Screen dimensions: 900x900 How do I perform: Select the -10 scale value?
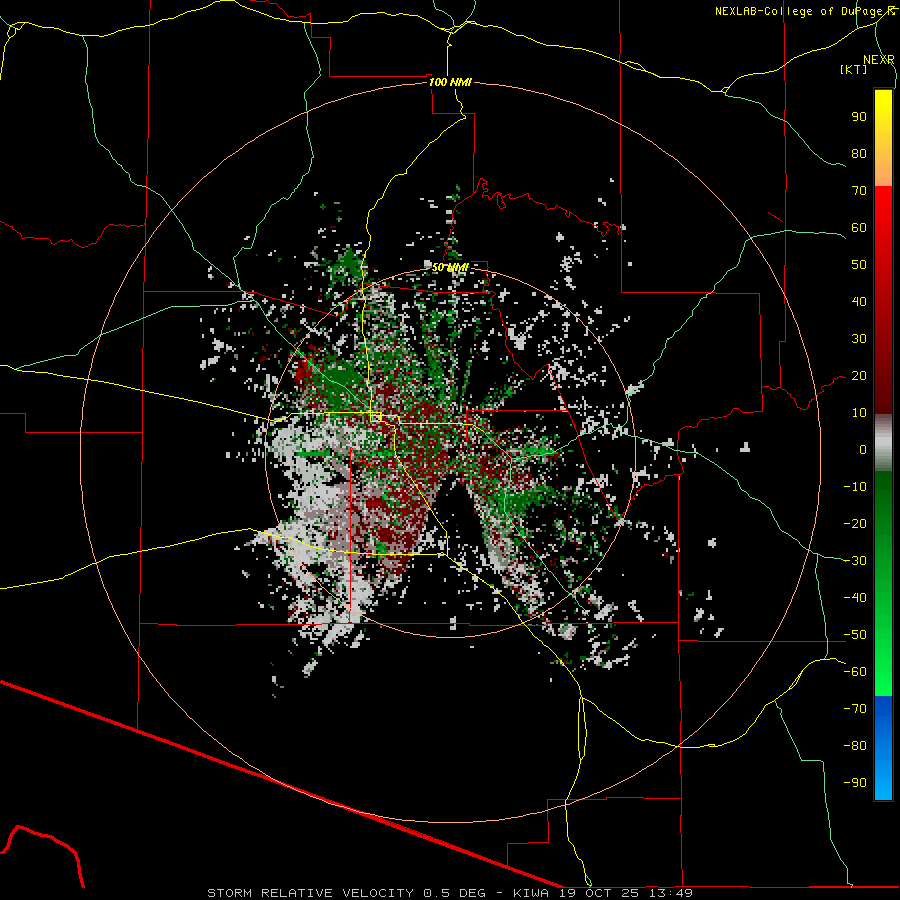pos(855,487)
